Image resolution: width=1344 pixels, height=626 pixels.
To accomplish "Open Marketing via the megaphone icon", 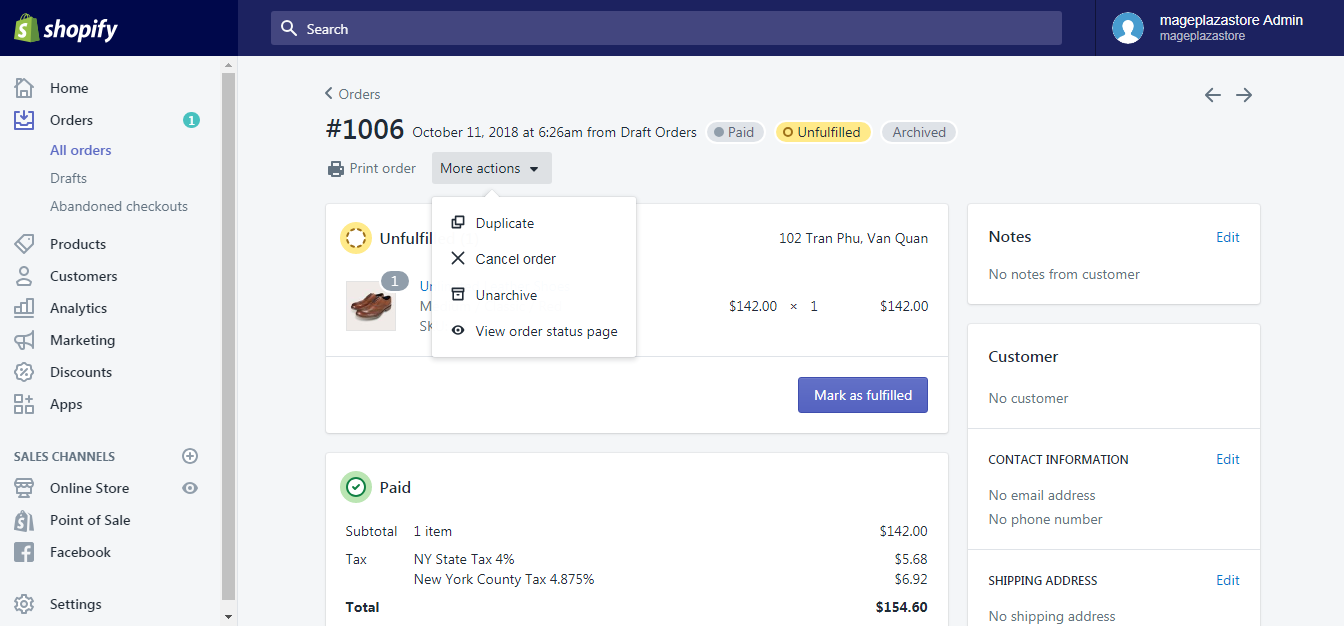I will (x=24, y=340).
